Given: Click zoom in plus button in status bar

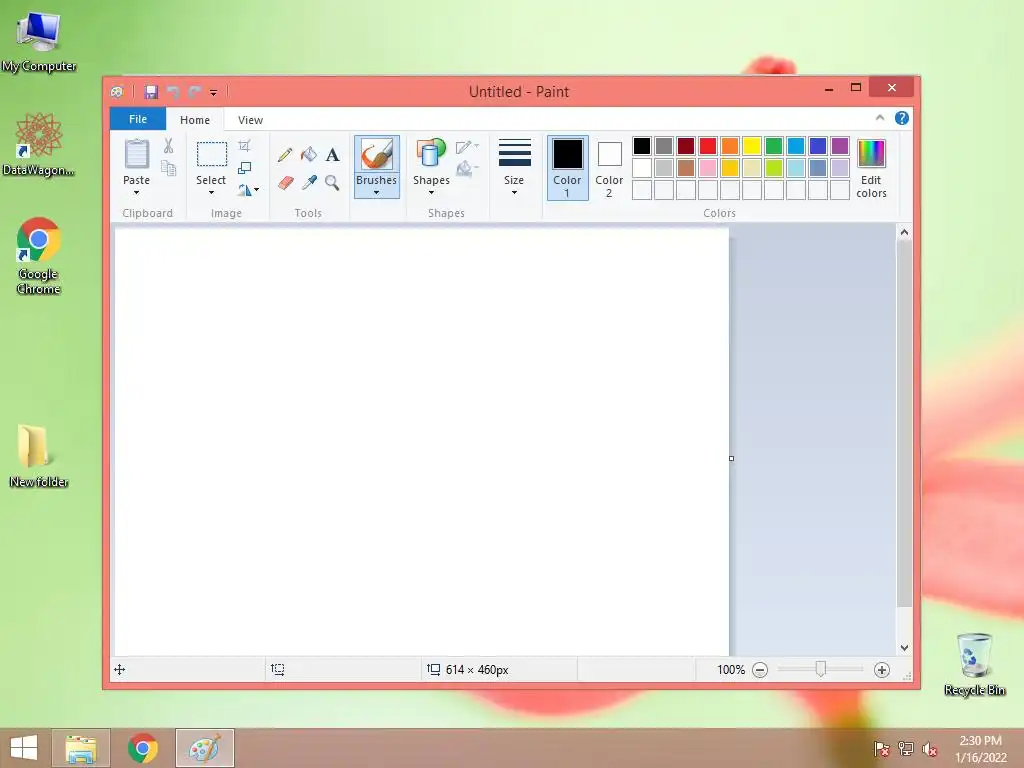Looking at the screenshot, I should (x=882, y=670).
